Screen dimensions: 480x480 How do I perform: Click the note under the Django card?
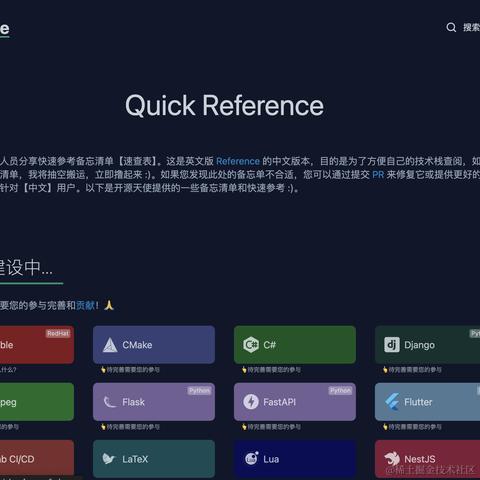pos(412,370)
